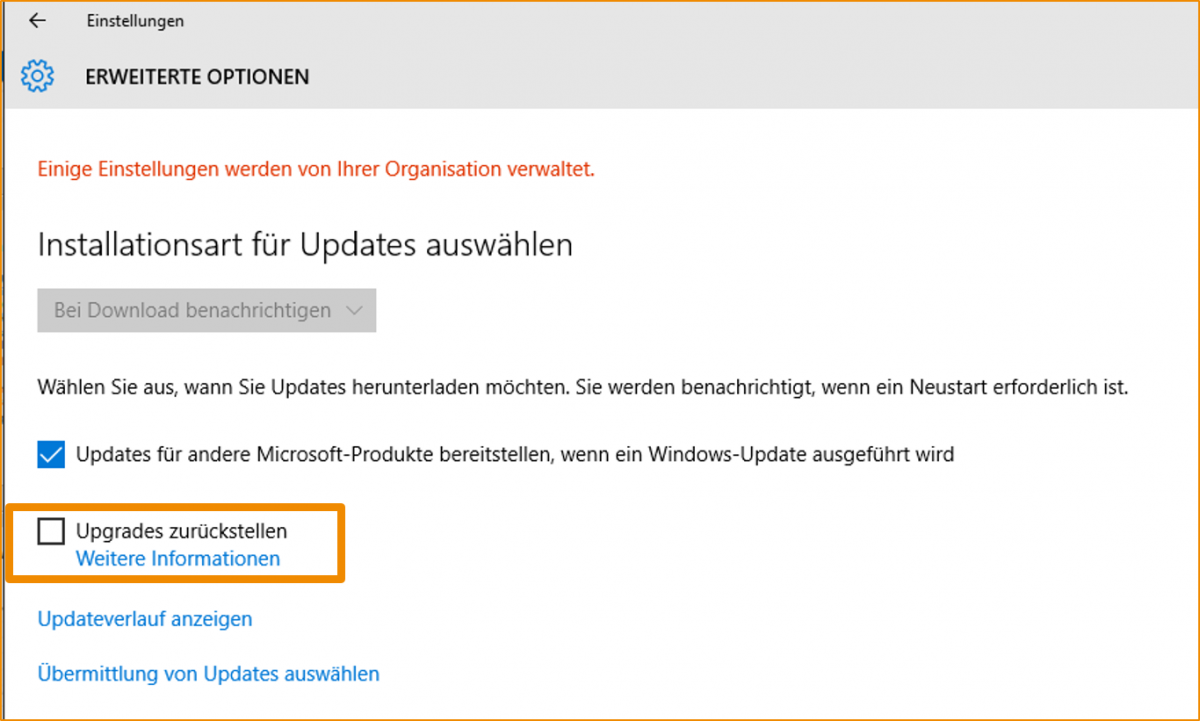Image resolution: width=1200 pixels, height=721 pixels.
Task: Open 'Updateverlauf anzeigen' link
Action: coord(145,619)
